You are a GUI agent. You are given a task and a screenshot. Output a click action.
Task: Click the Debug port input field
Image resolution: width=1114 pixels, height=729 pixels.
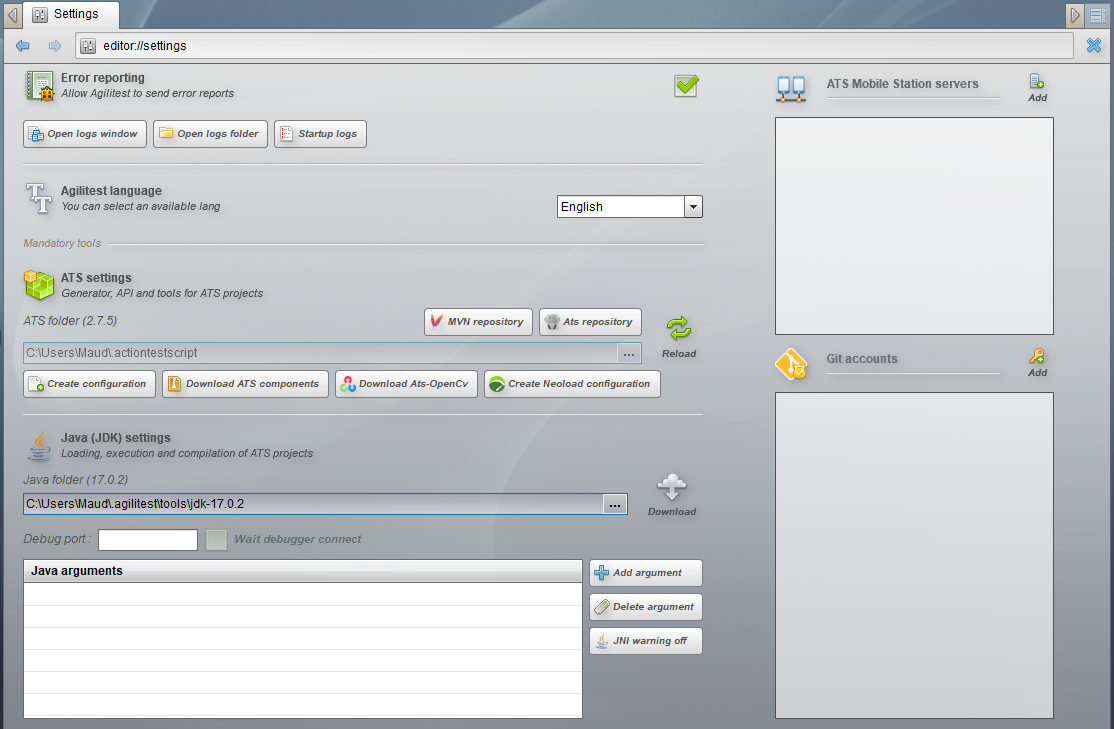(148, 540)
